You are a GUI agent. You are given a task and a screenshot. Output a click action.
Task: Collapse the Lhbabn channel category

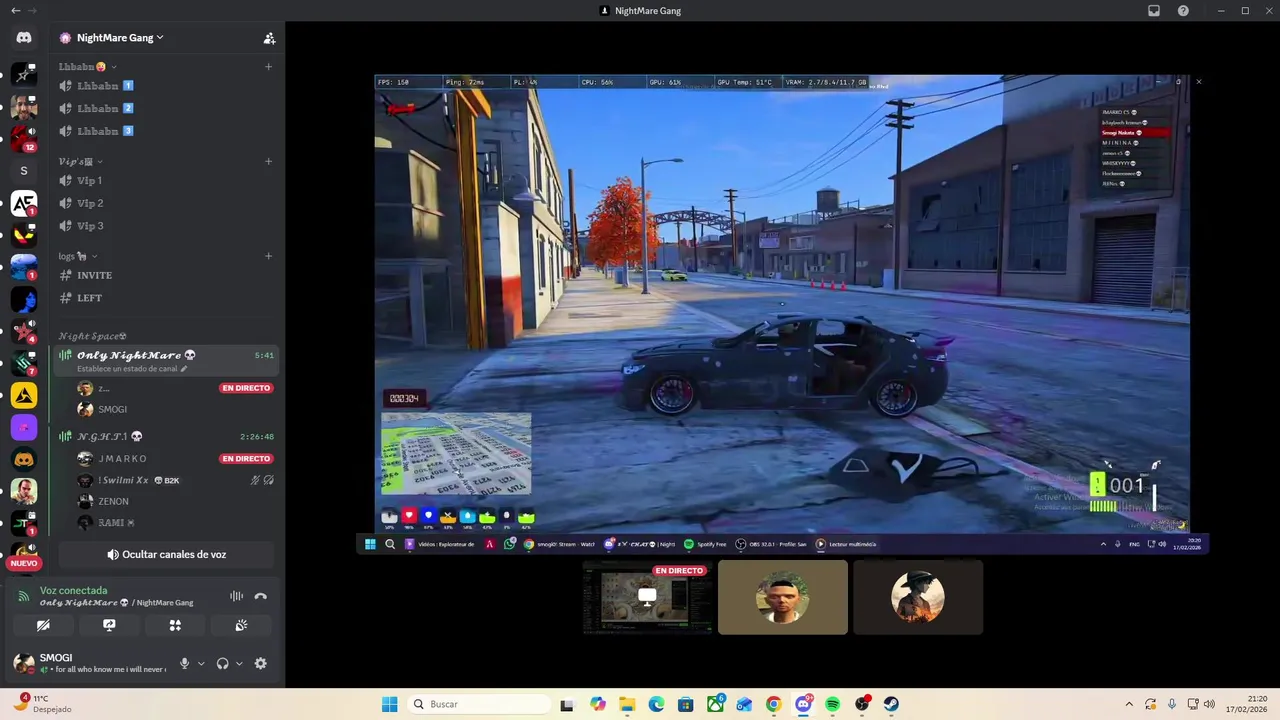(88, 67)
